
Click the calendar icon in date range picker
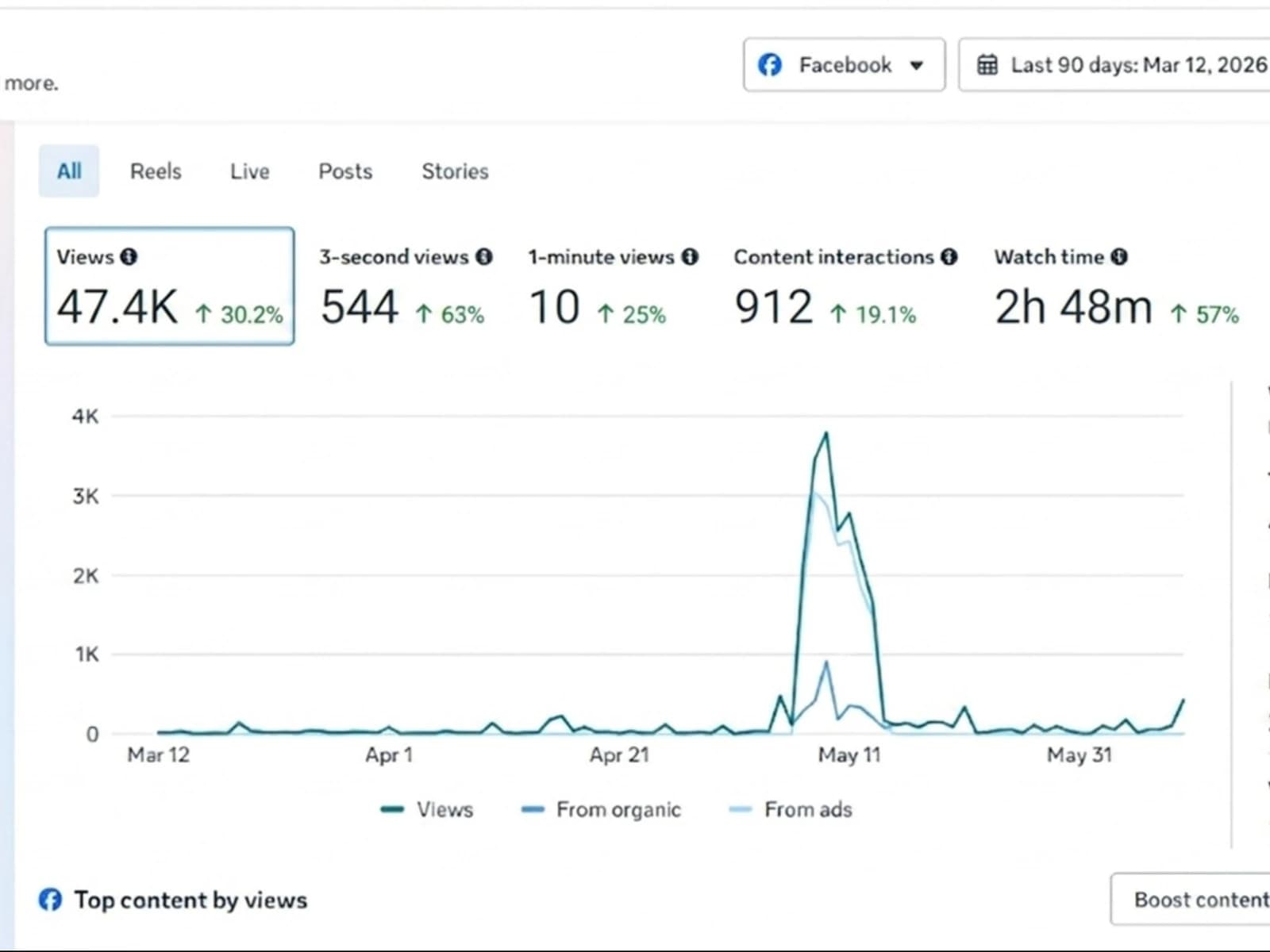(x=987, y=65)
